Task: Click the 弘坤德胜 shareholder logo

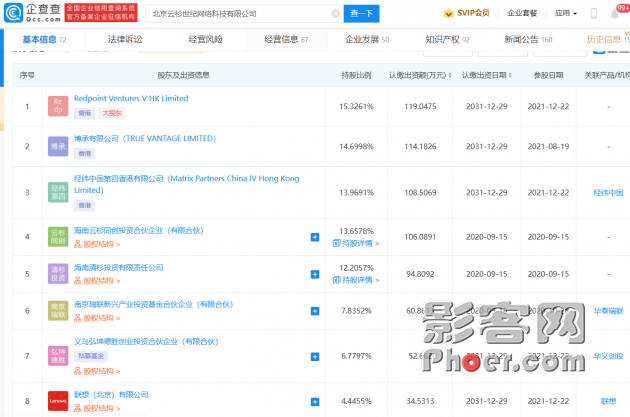Action: coord(58,356)
